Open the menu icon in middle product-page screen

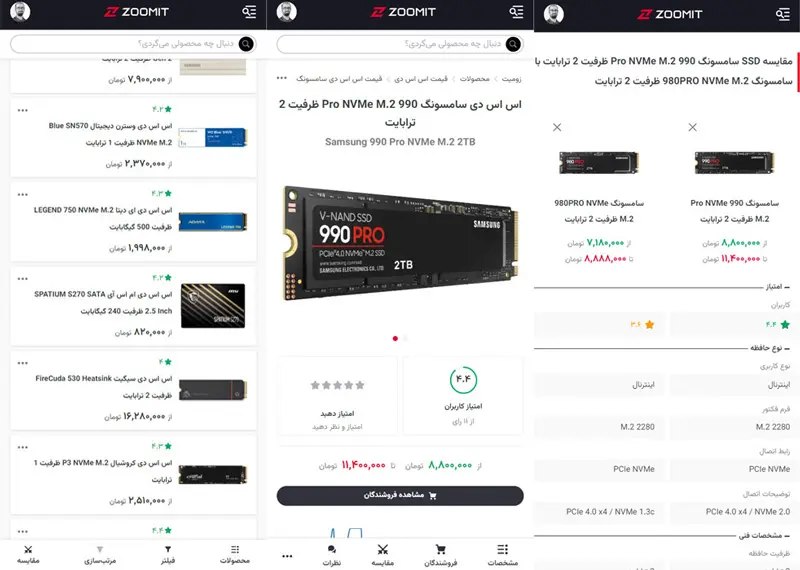pos(516,12)
